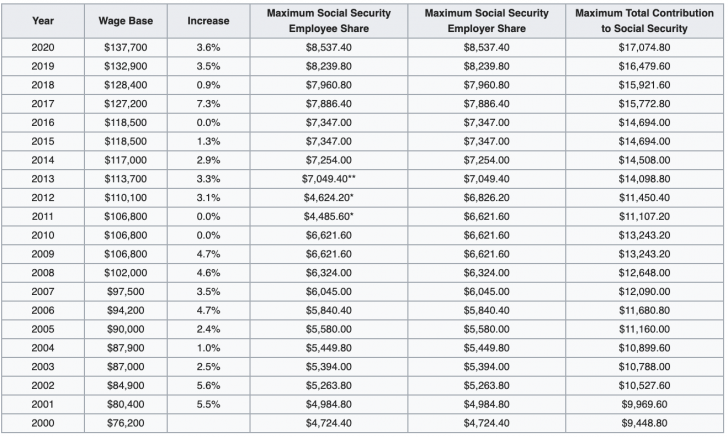
Task: Select the 2020 year cell
Action: tap(42, 46)
